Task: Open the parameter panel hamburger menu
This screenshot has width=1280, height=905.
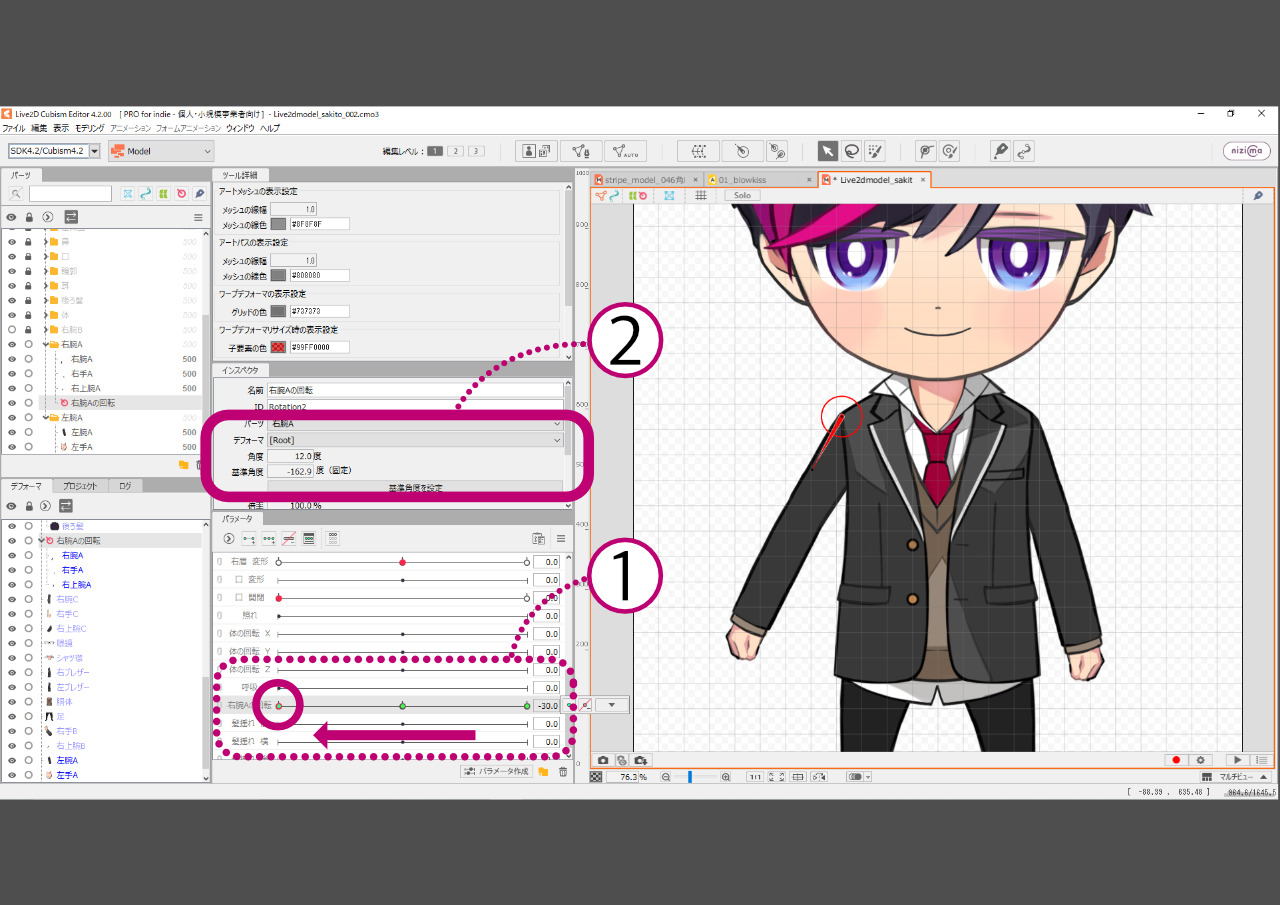Action: (x=561, y=538)
